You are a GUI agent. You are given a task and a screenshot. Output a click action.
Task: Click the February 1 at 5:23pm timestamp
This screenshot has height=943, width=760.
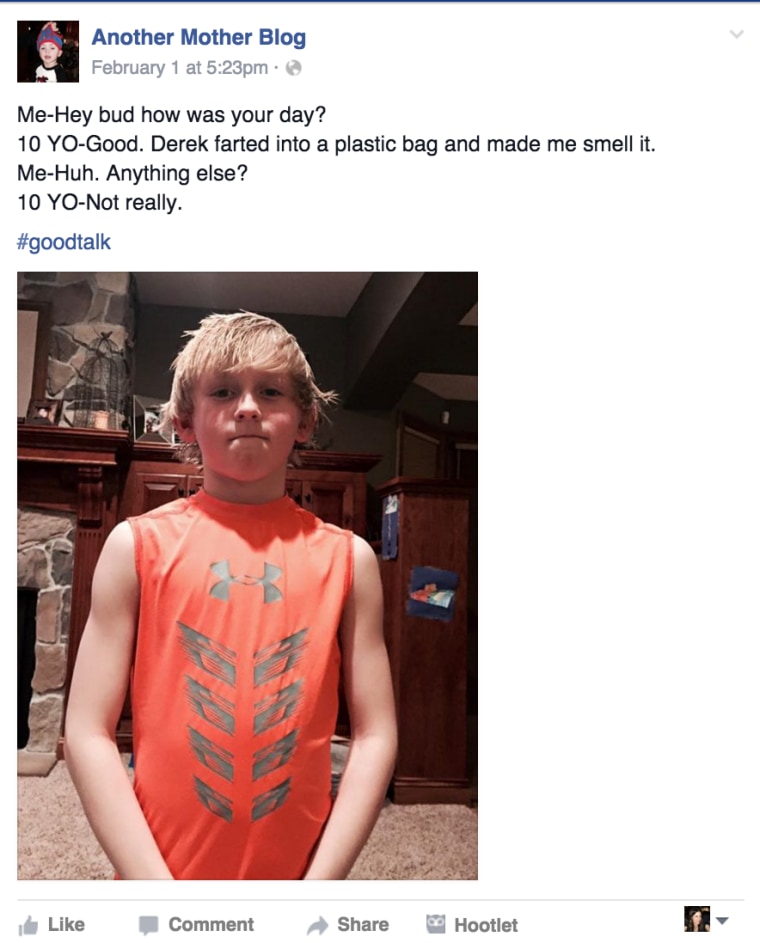(x=180, y=67)
